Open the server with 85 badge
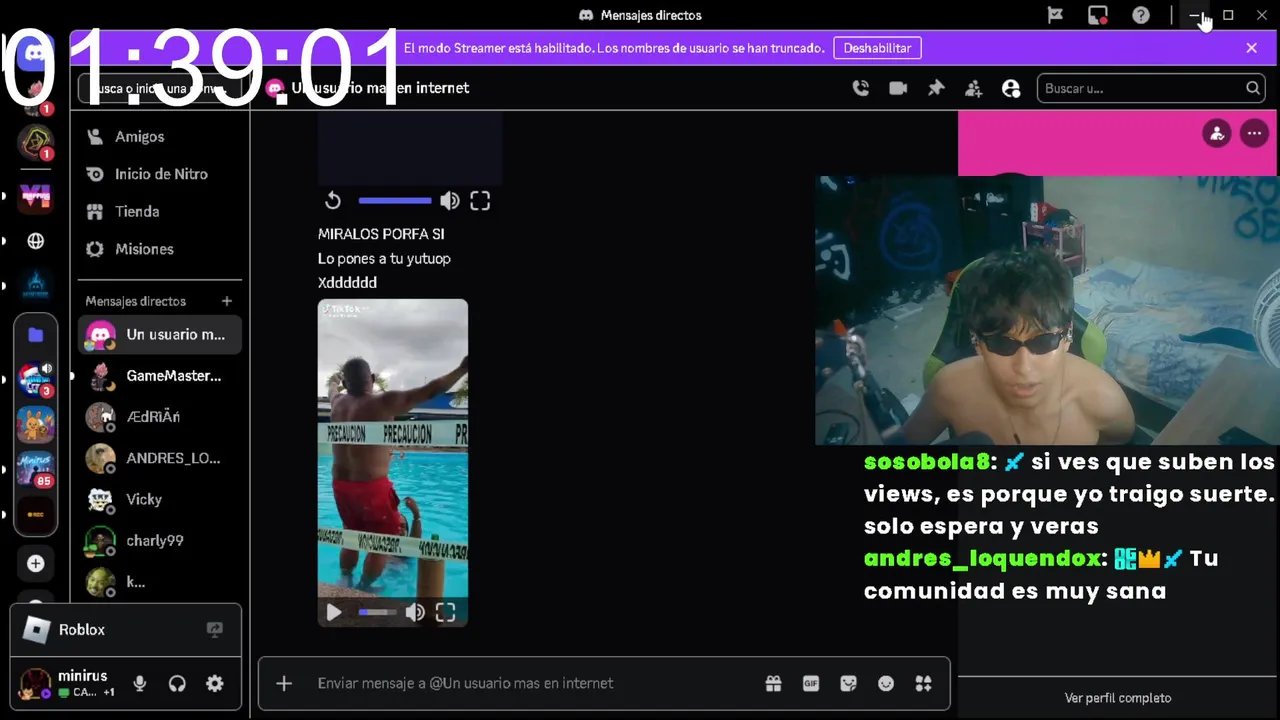Screen dimensions: 1280x720 point(35,469)
